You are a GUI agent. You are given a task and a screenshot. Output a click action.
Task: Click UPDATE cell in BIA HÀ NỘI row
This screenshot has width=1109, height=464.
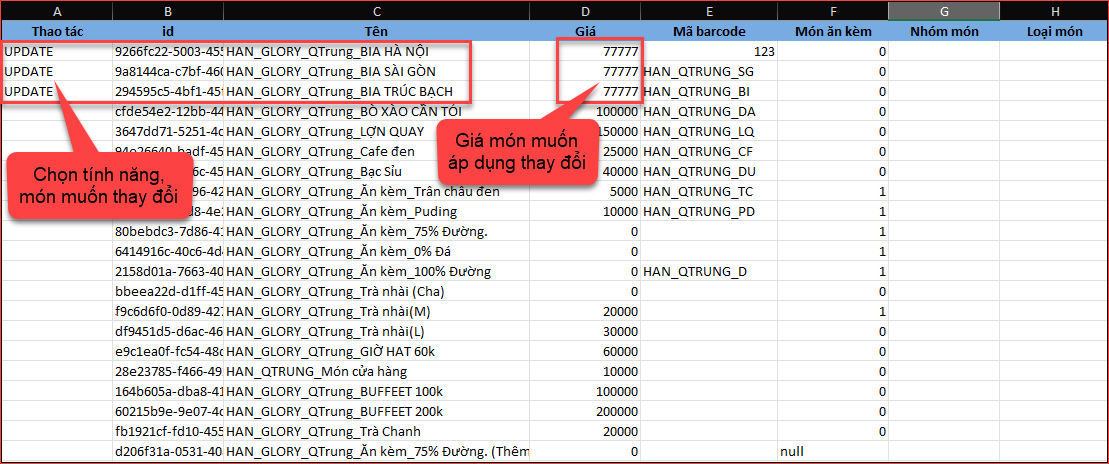[x=30, y=51]
